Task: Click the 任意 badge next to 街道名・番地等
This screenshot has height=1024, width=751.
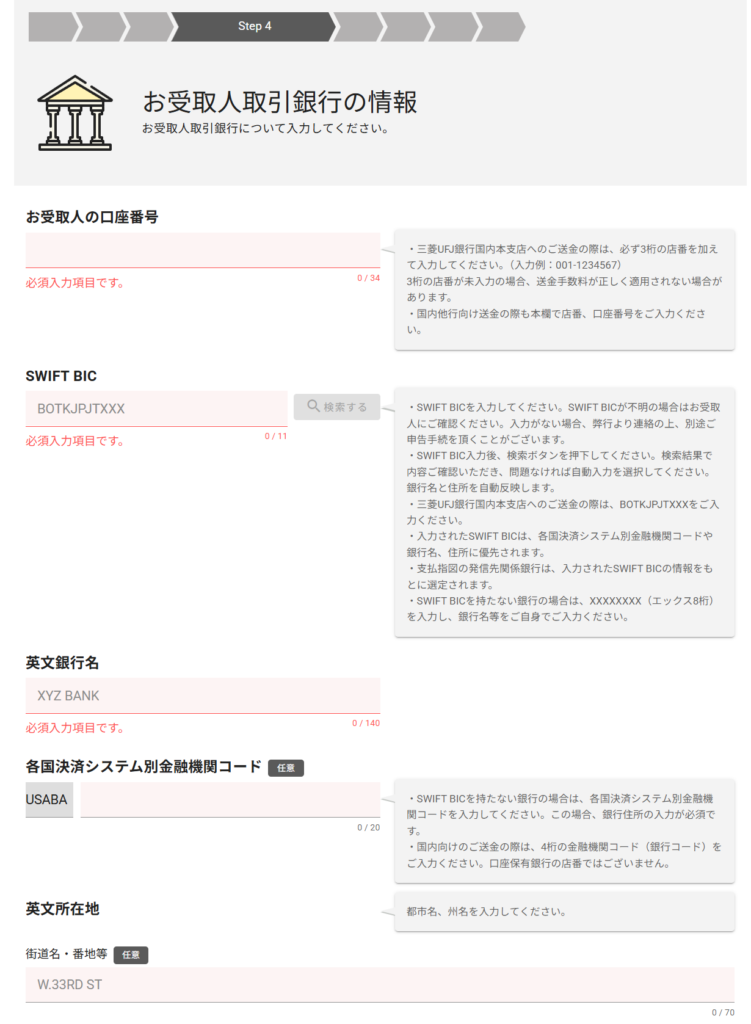Action: coord(131,955)
